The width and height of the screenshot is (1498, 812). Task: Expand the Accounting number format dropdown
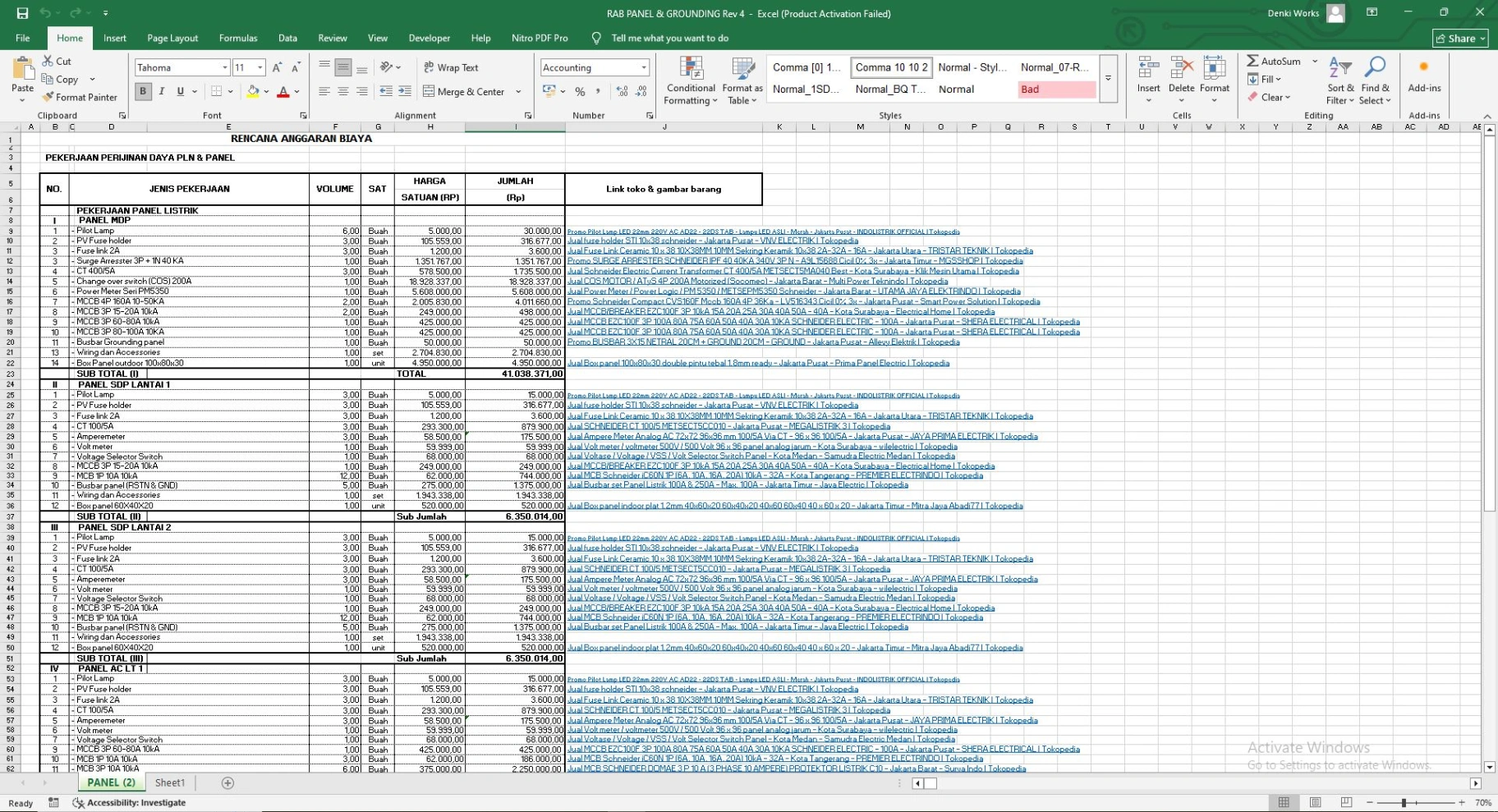(643, 67)
